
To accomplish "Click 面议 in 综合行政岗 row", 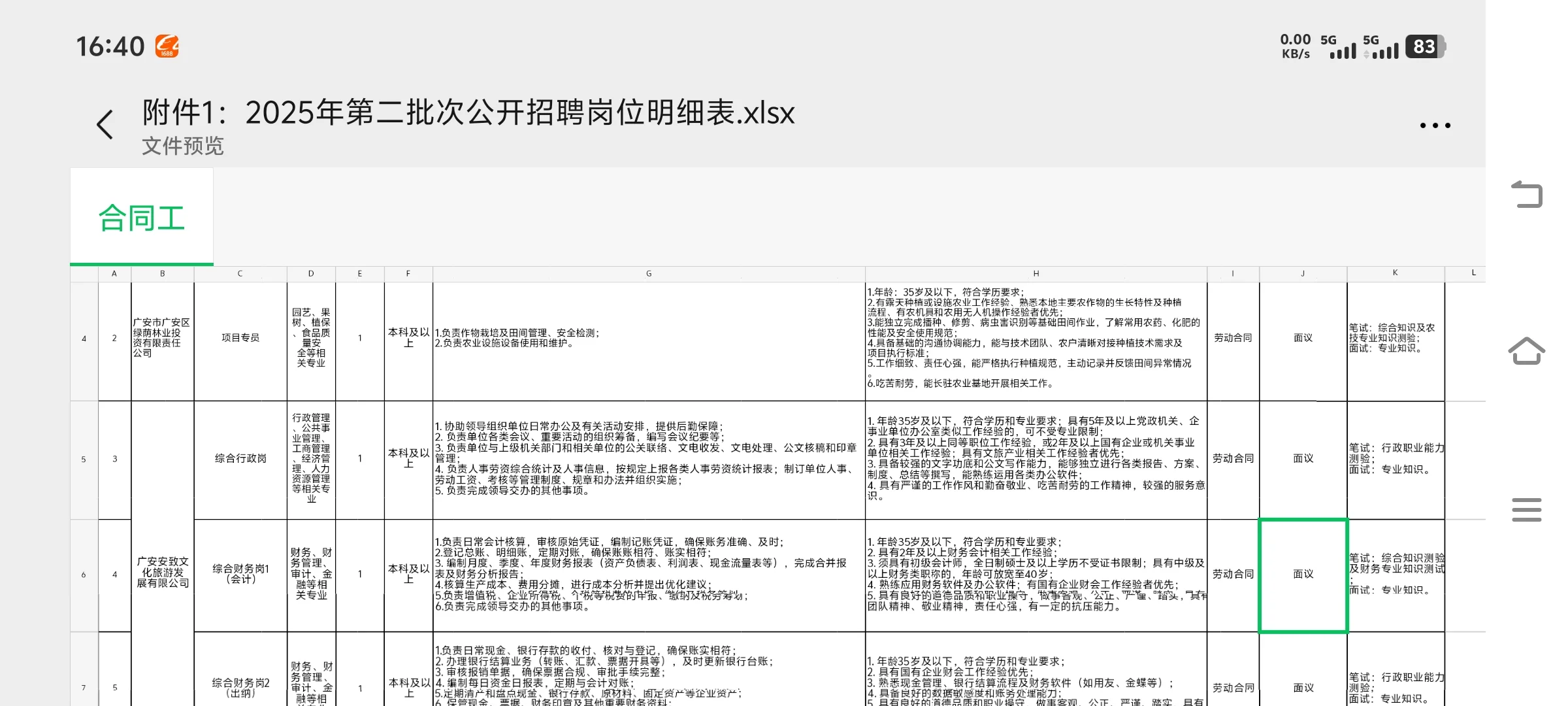I will pyautogui.click(x=1303, y=459).
